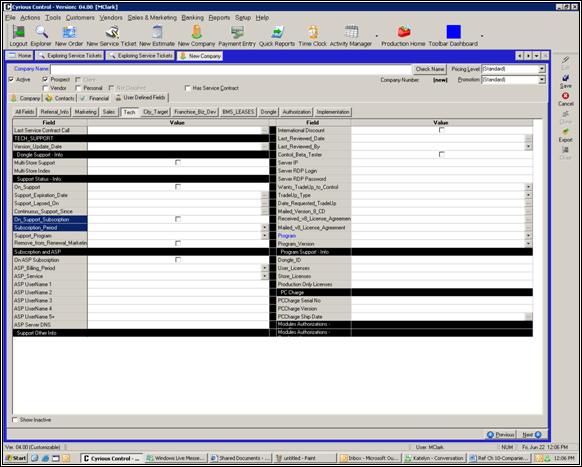Screen dimensions: 582x467
Task: Expand the Subscription_Period value dropdown
Action: pos(265,228)
